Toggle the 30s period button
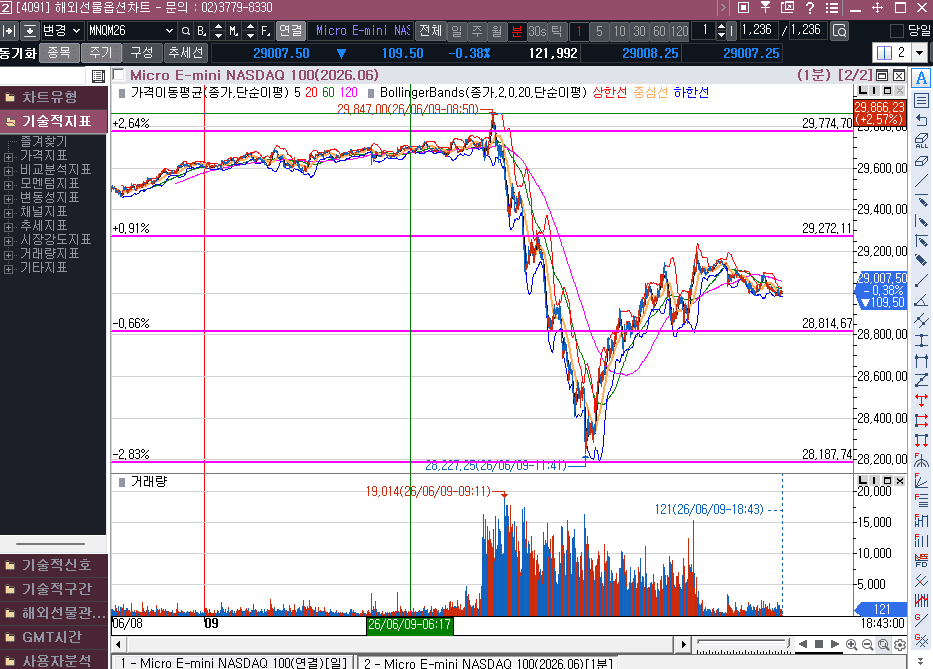Screen dimensions: 933x669 [x=537, y=31]
